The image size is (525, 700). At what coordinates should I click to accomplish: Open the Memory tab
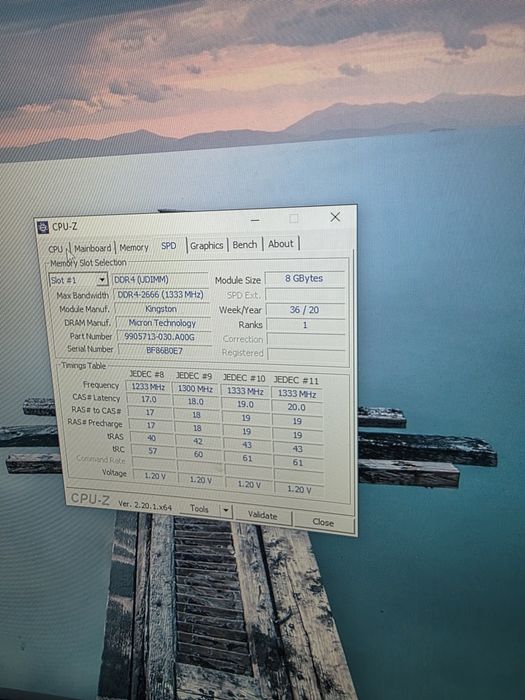[x=134, y=247]
